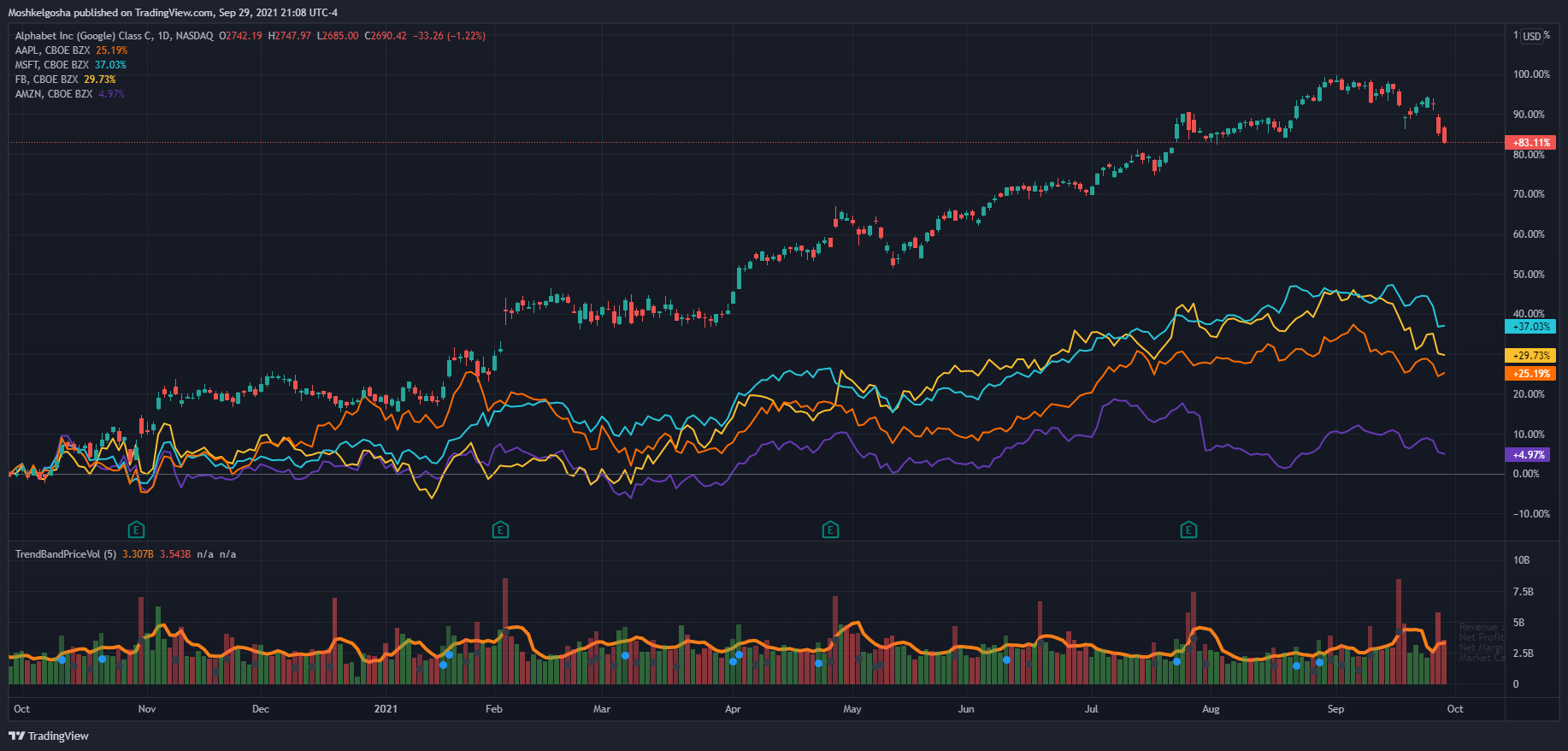Image resolution: width=1568 pixels, height=751 pixels.
Task: Open the earnings E marker near February
Action: (x=500, y=530)
